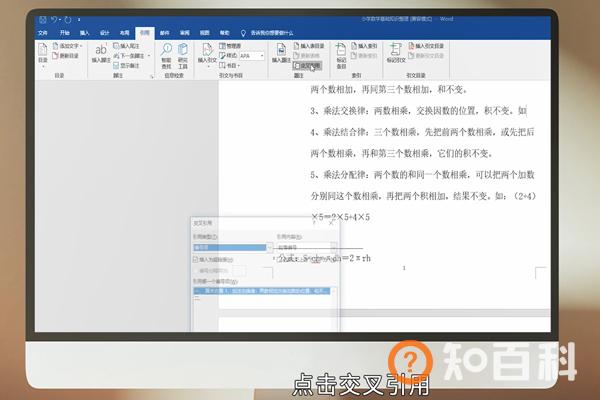Screen dimensions: 600x400
Task: Click the line '两个数相加，再同第三个数相加'
Action: coord(389,90)
